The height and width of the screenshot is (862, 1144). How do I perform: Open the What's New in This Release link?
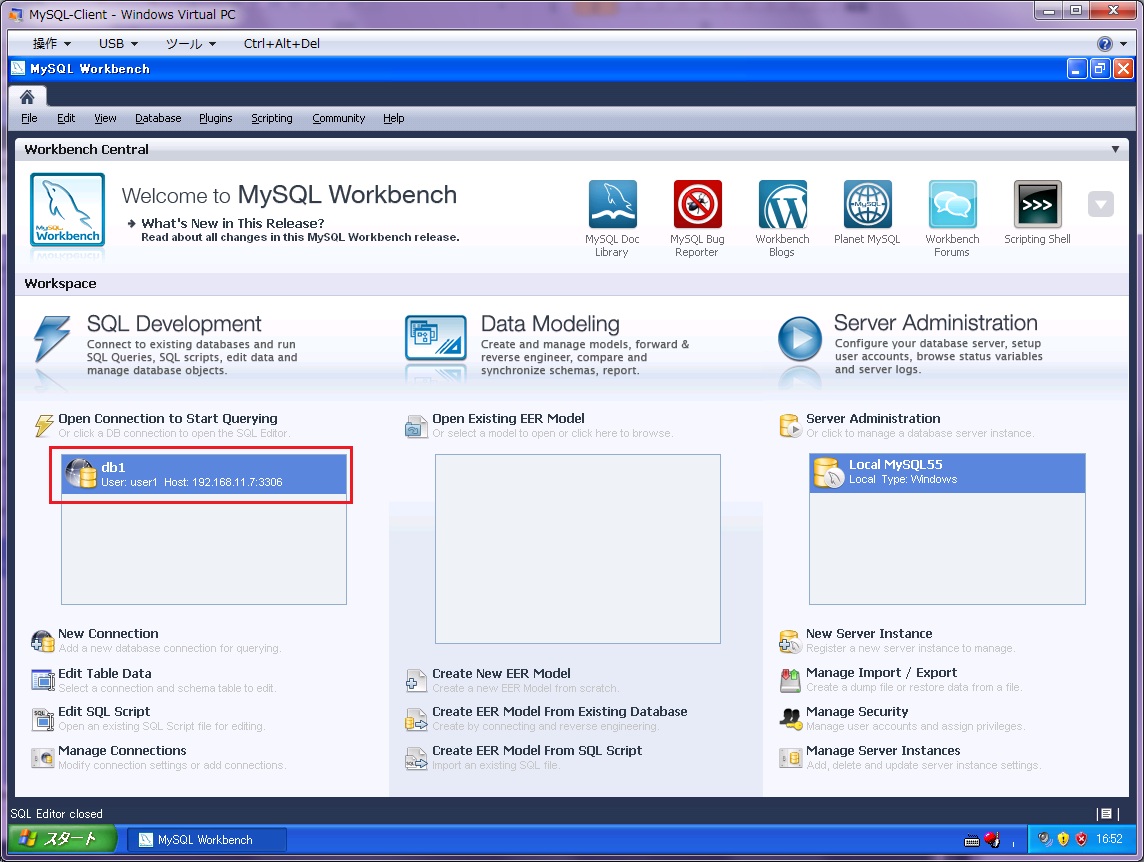pyautogui.click(x=233, y=223)
